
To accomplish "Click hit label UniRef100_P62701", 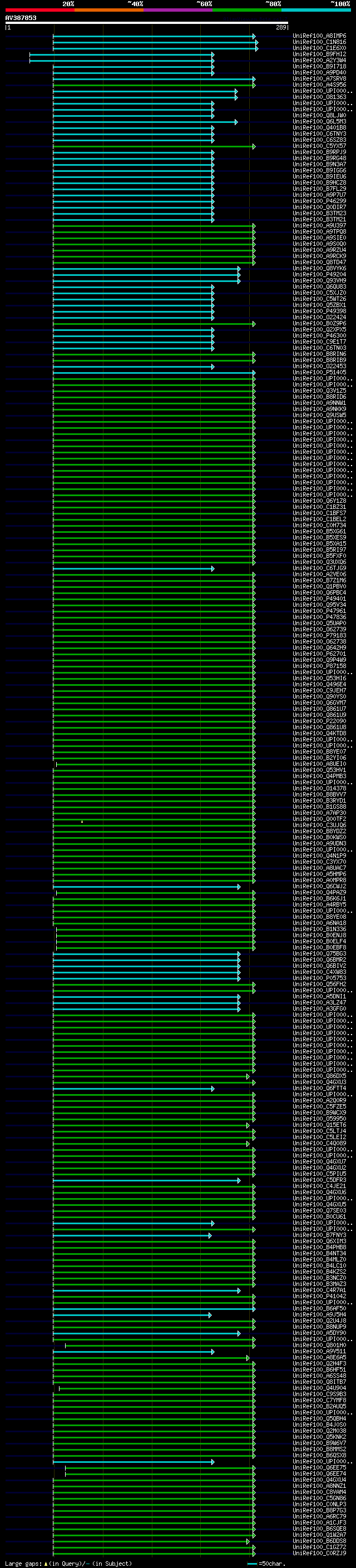I will pos(319,654).
